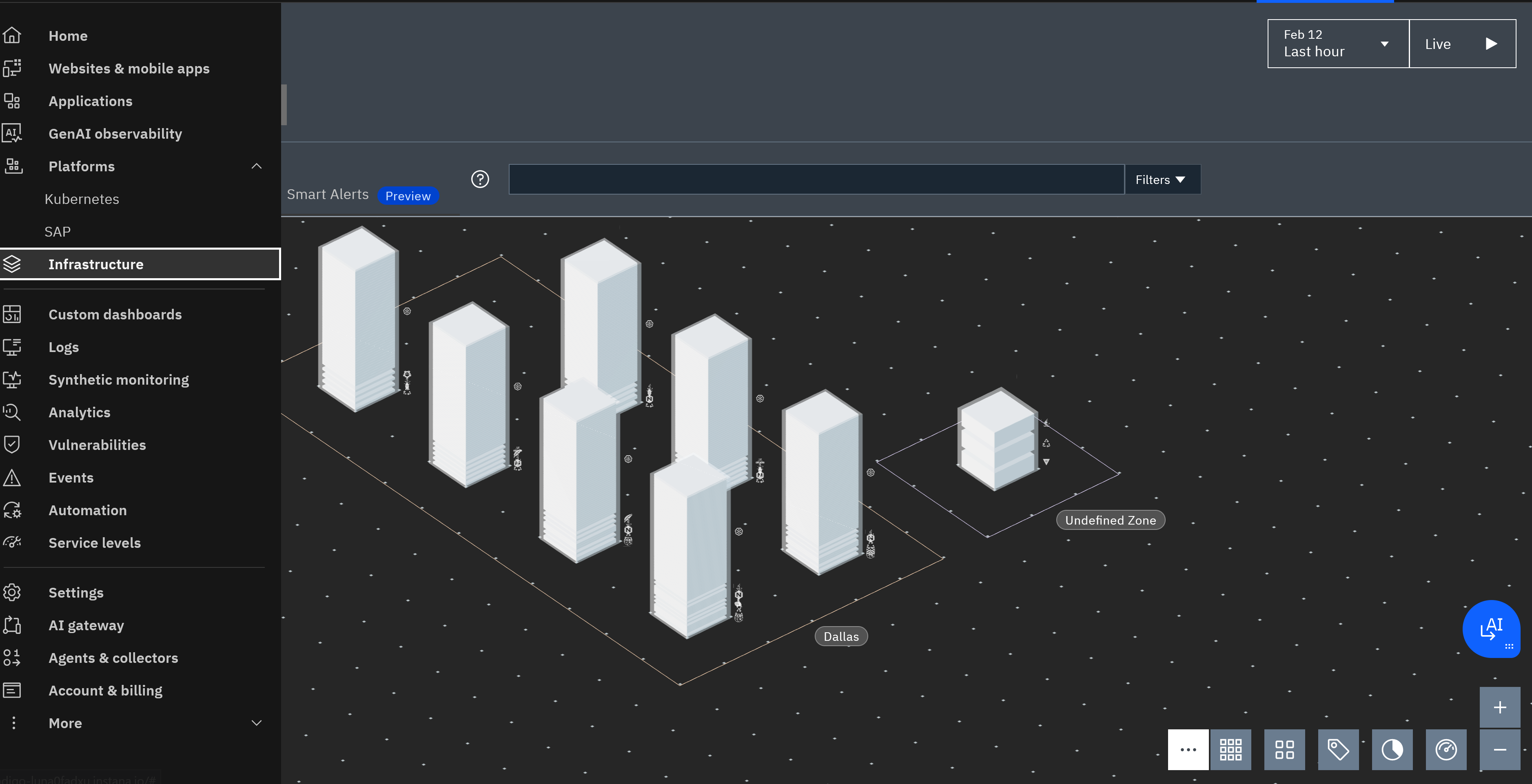
Task: Open Custom dashboards
Action: click(140, 314)
